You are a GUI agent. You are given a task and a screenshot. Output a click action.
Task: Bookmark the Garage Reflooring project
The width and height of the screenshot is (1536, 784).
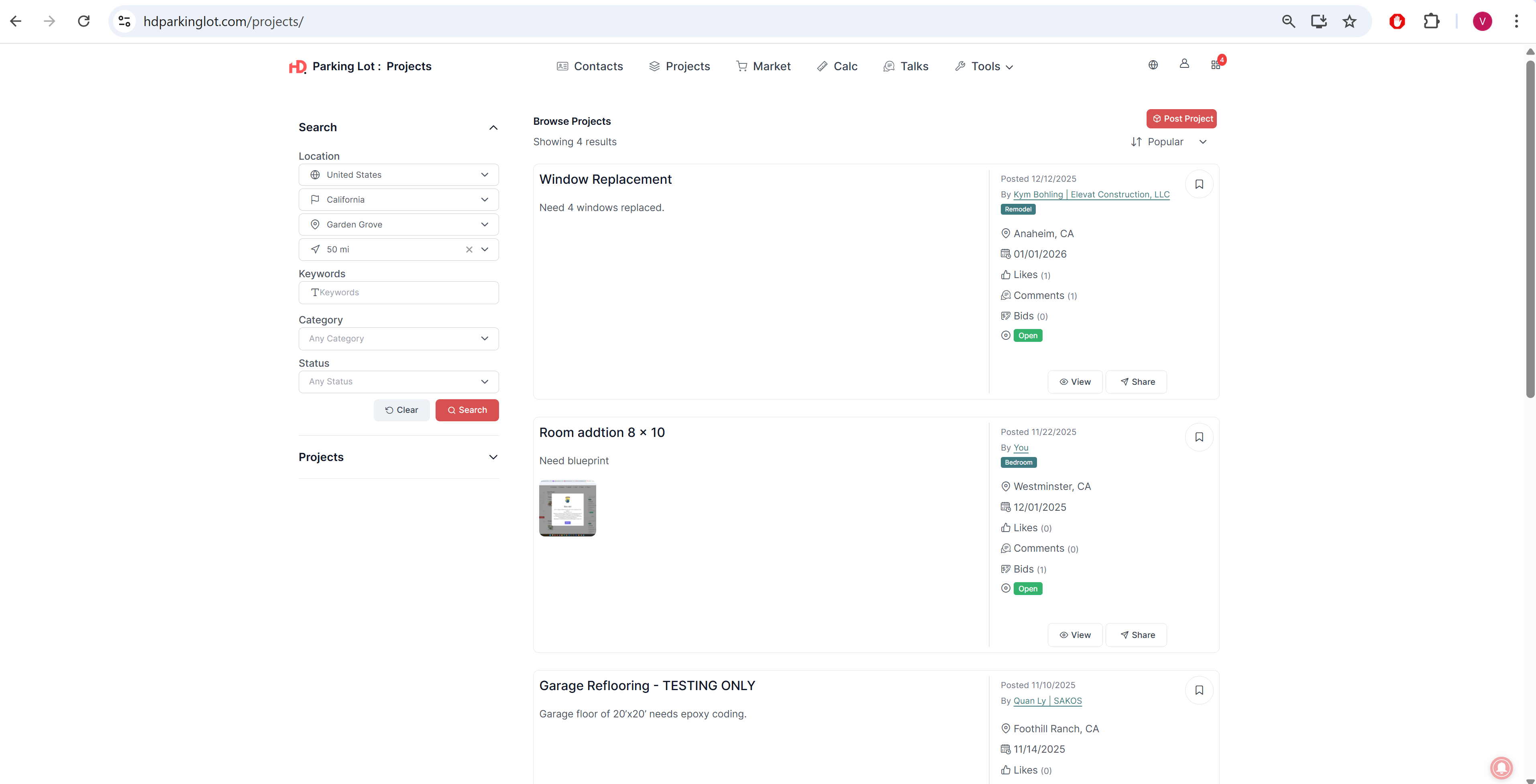point(1198,691)
